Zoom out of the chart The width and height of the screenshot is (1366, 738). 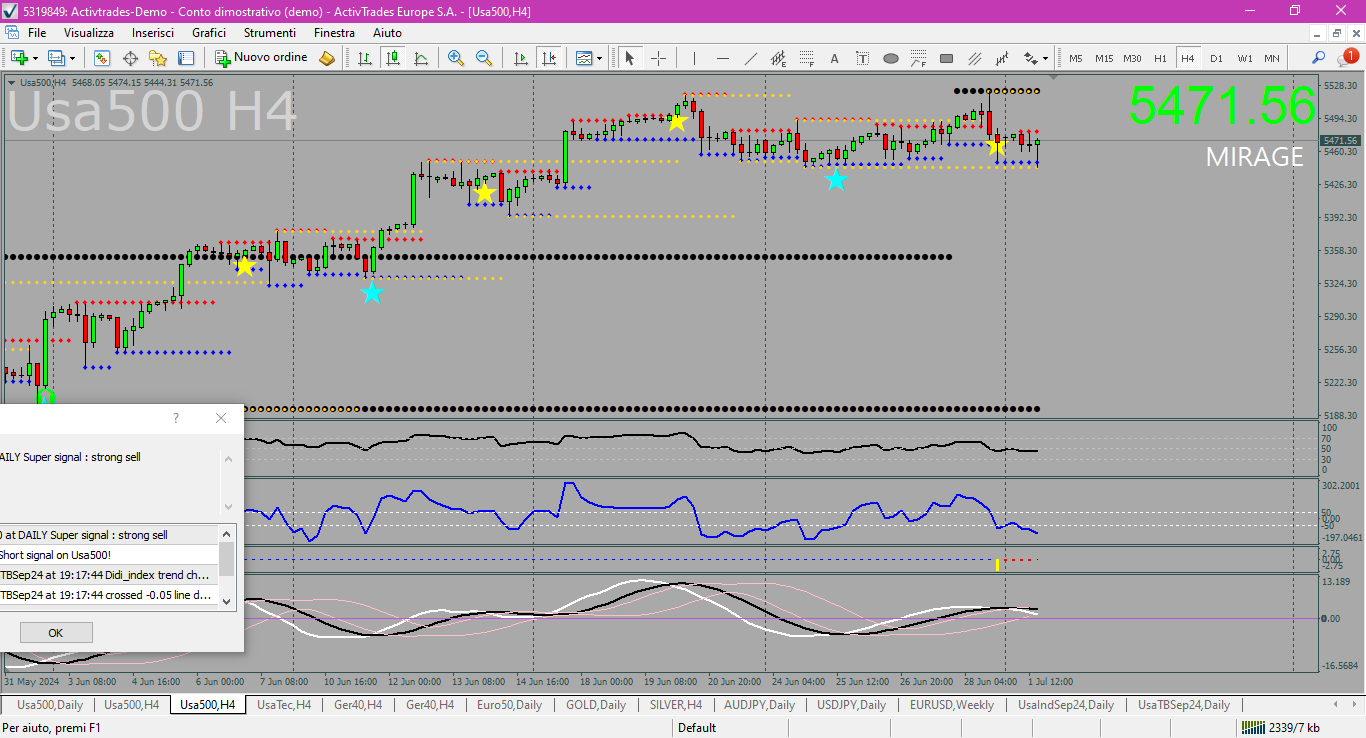[x=484, y=58]
